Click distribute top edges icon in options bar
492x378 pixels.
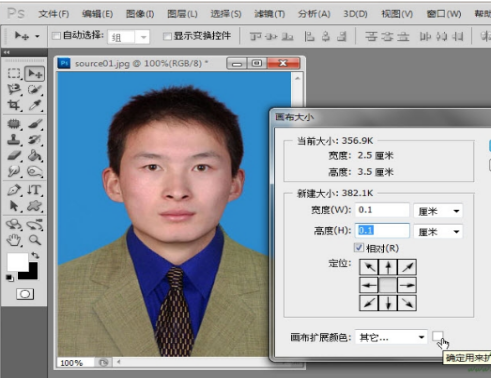[371, 36]
